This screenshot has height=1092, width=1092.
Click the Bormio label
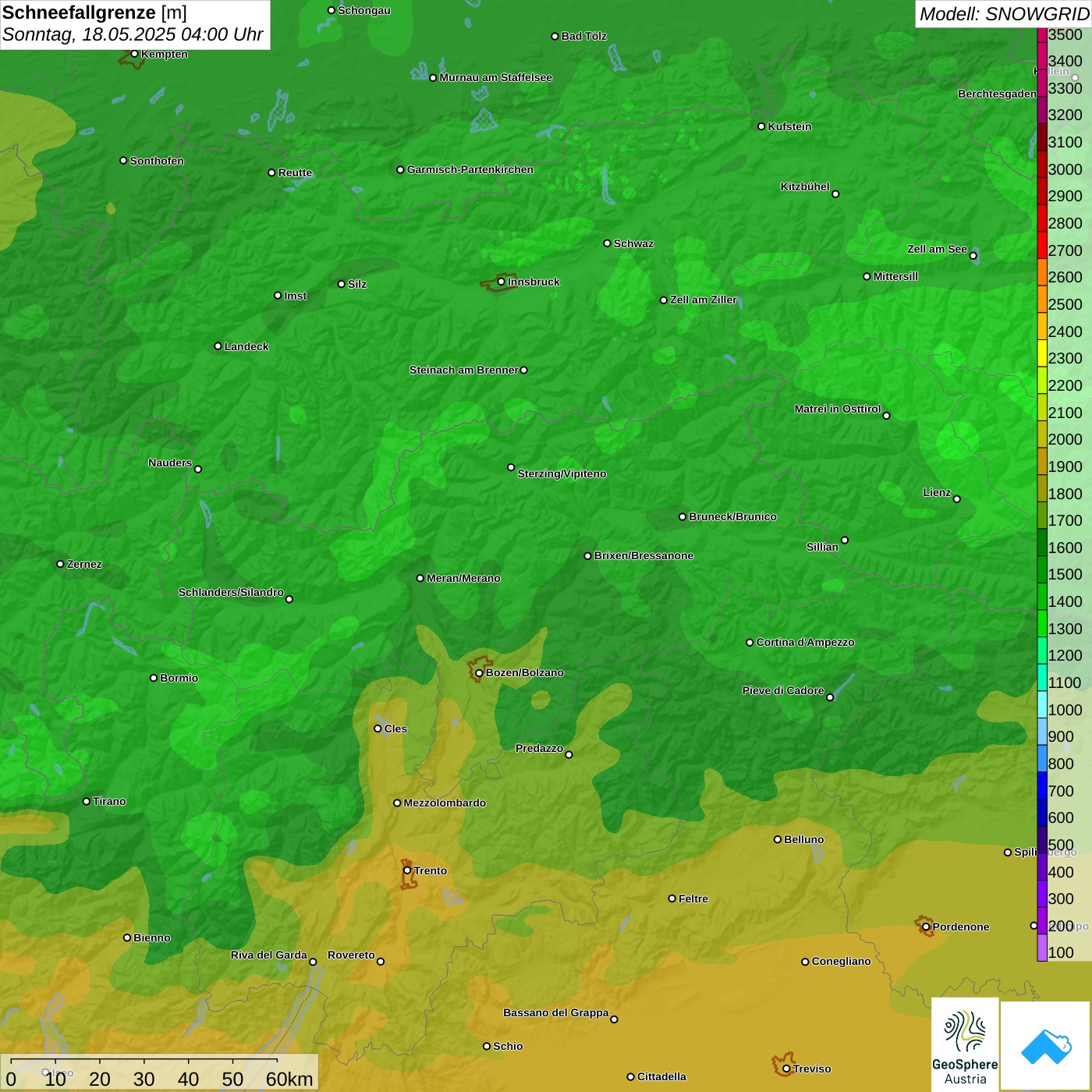(179, 678)
